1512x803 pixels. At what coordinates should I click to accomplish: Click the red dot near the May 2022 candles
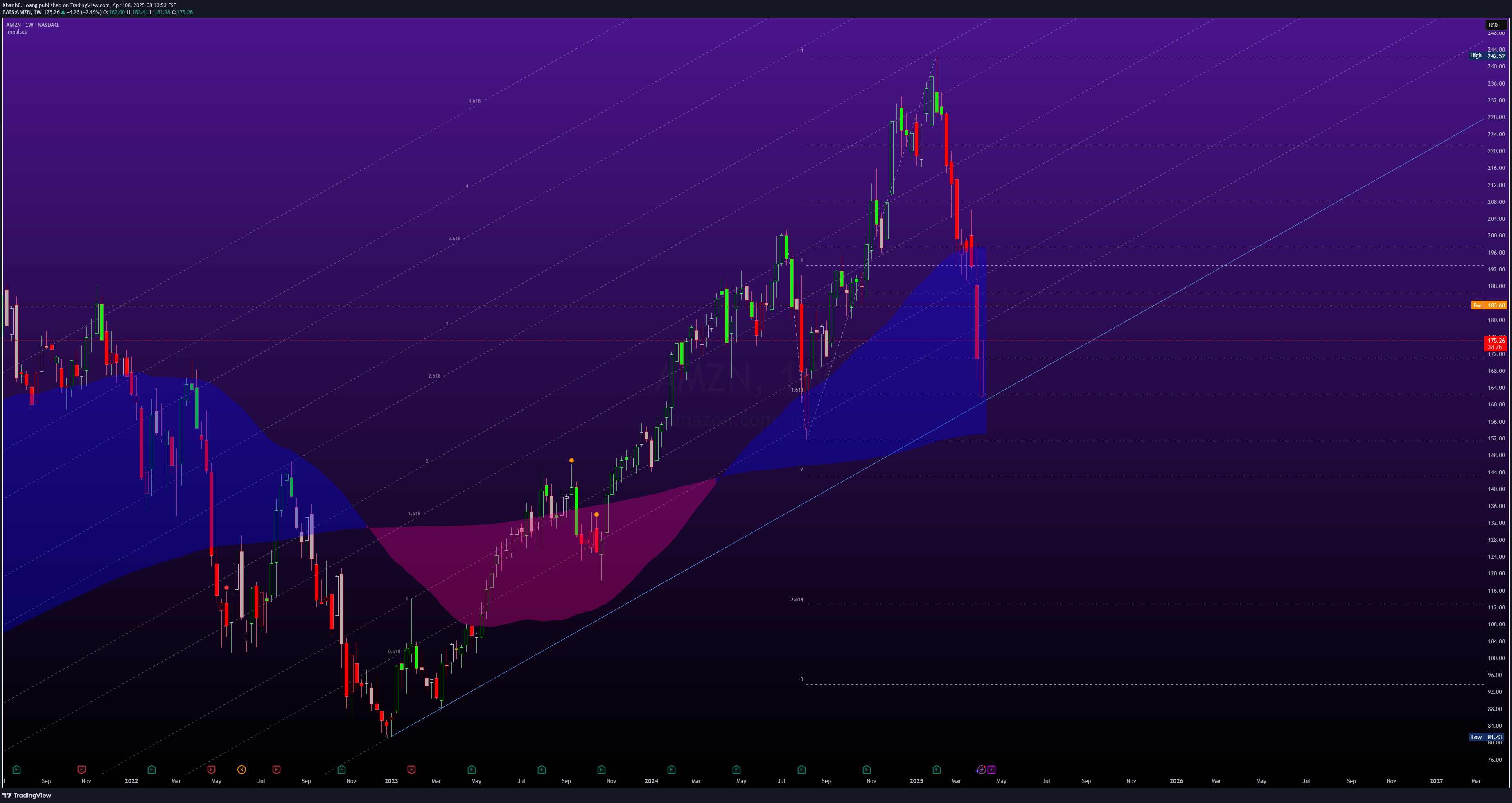pyautogui.click(x=227, y=588)
